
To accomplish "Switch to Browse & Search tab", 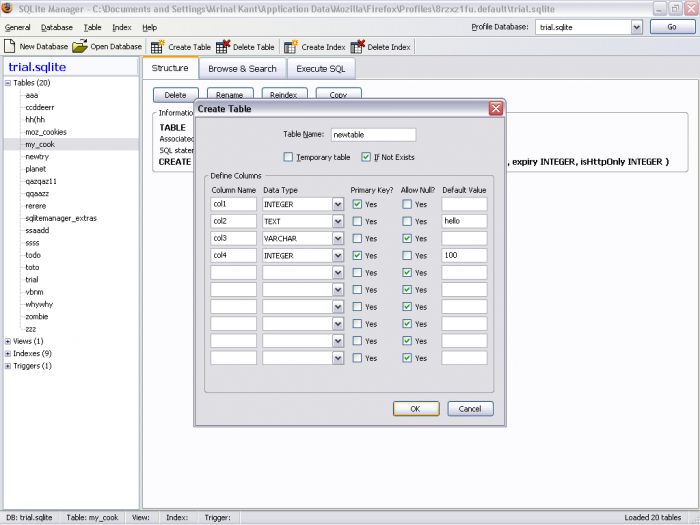I will (242, 69).
